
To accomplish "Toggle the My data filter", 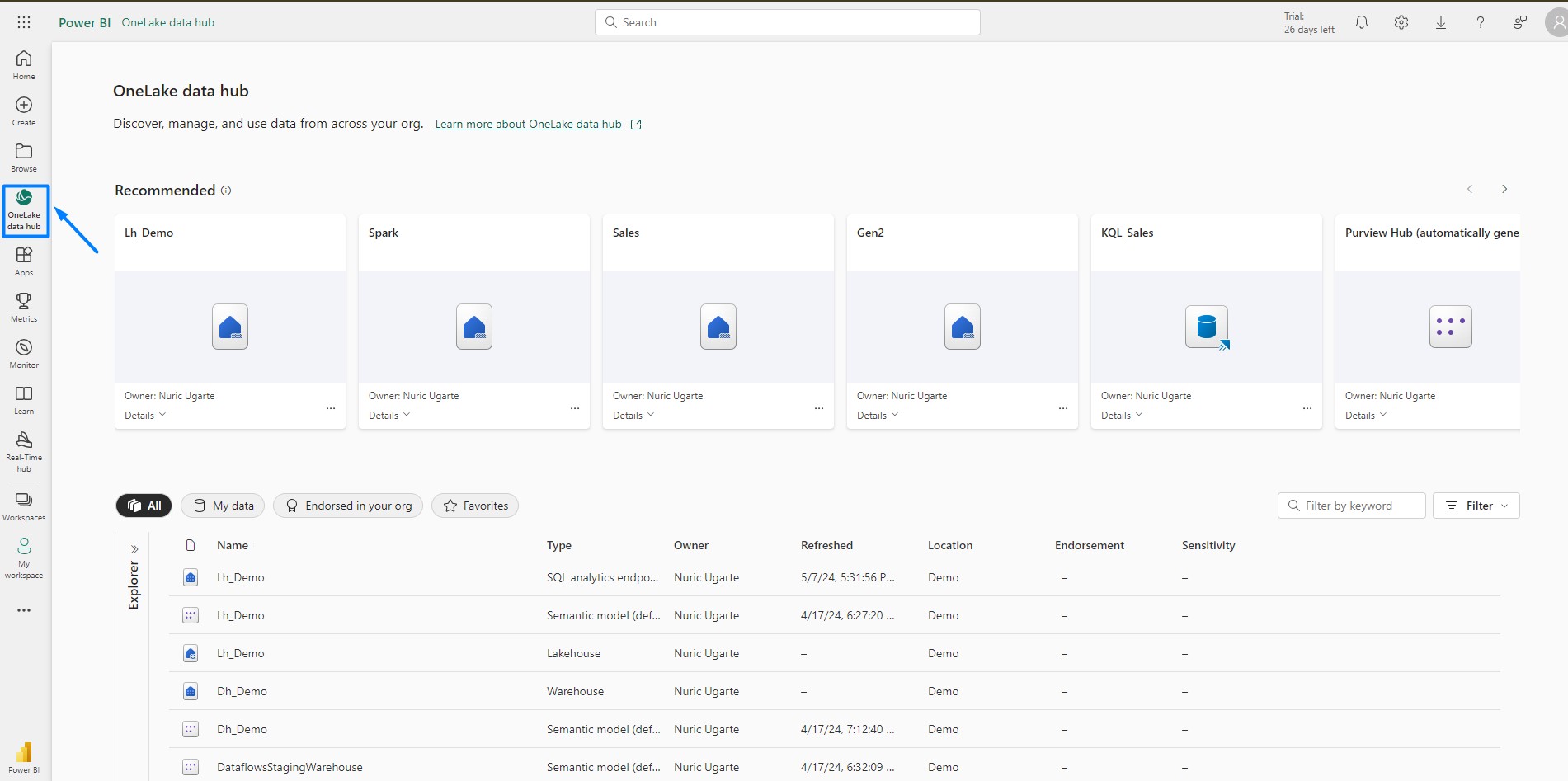I will [223, 506].
